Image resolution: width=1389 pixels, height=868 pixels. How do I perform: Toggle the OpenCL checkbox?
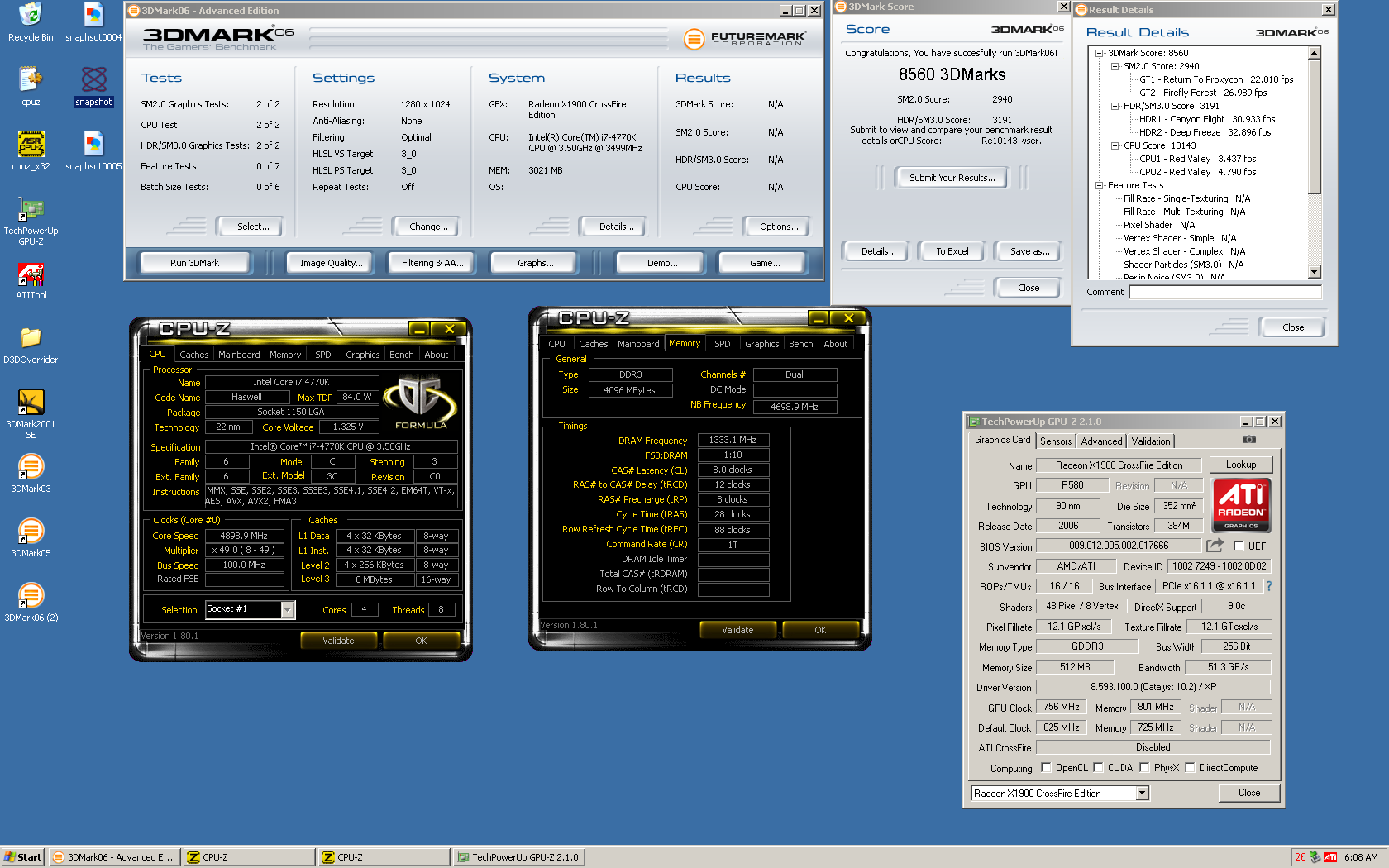click(x=1046, y=768)
